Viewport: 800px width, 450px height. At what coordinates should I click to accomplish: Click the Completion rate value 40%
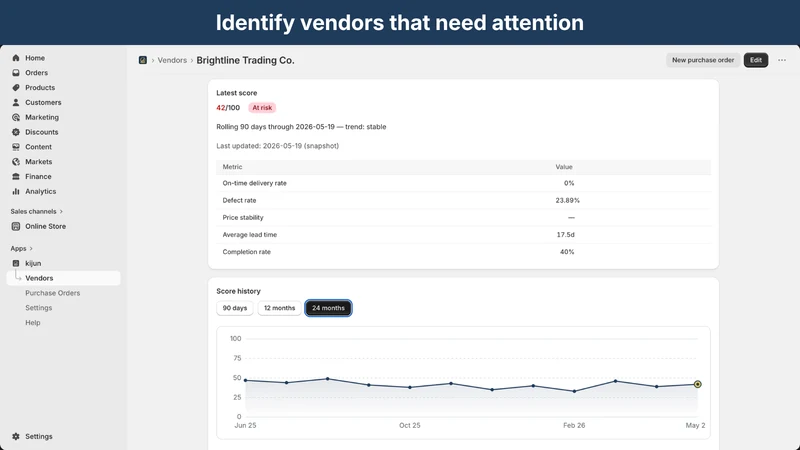tap(567, 252)
